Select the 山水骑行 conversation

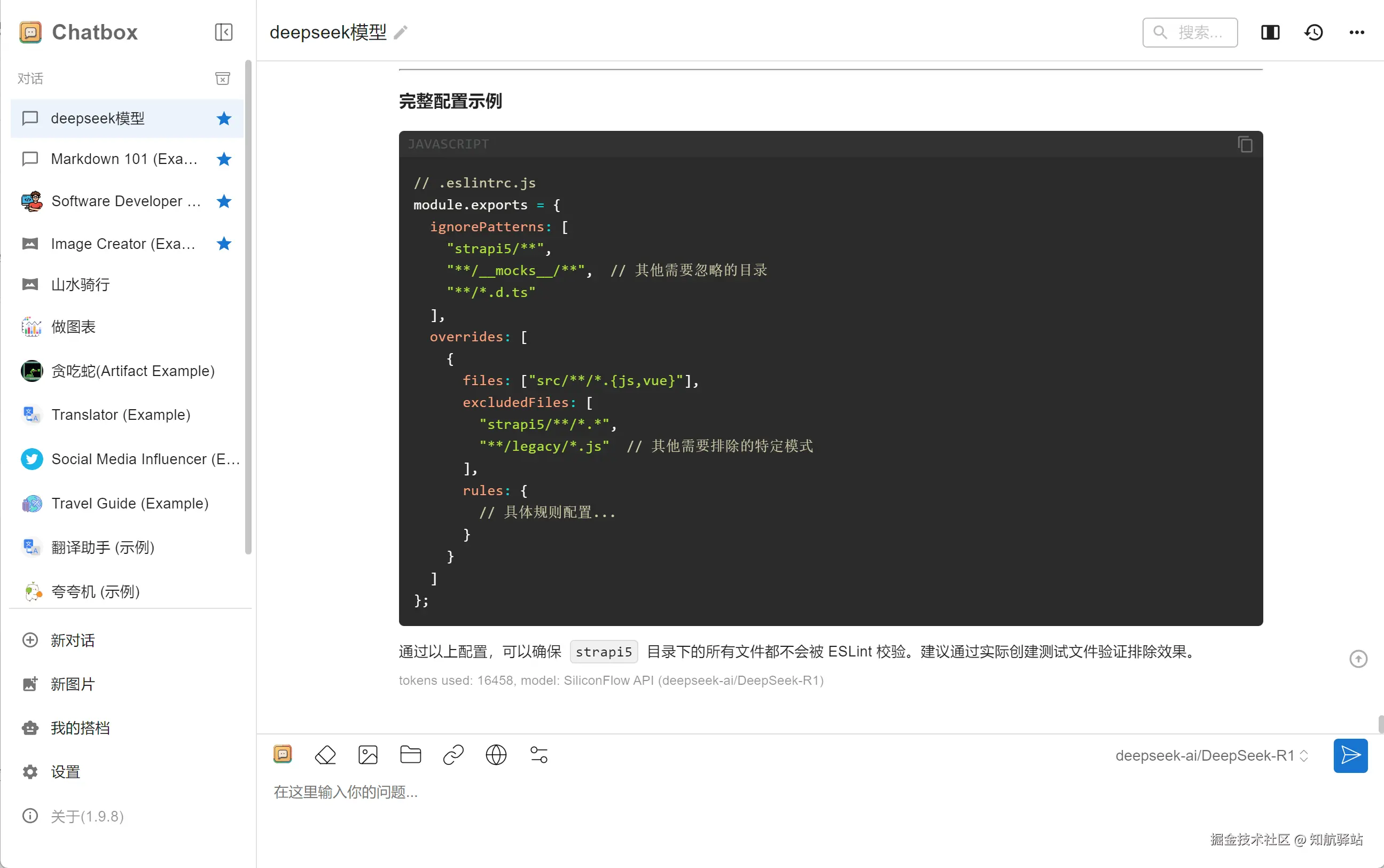click(x=80, y=285)
